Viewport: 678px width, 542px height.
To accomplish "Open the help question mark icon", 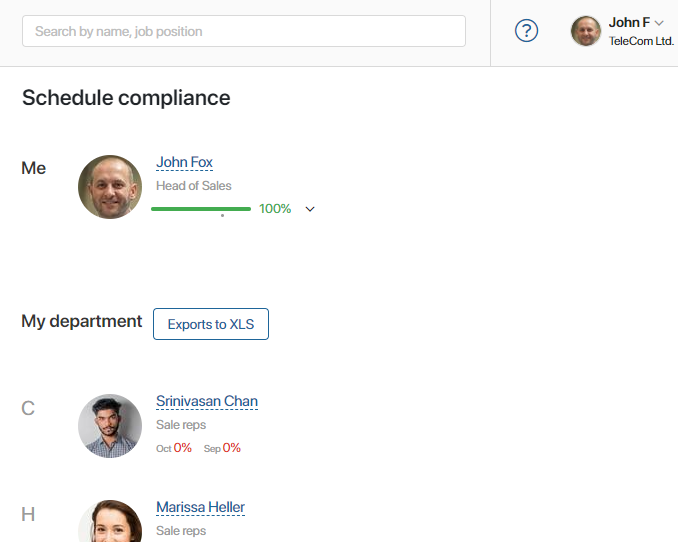I will 526,31.
